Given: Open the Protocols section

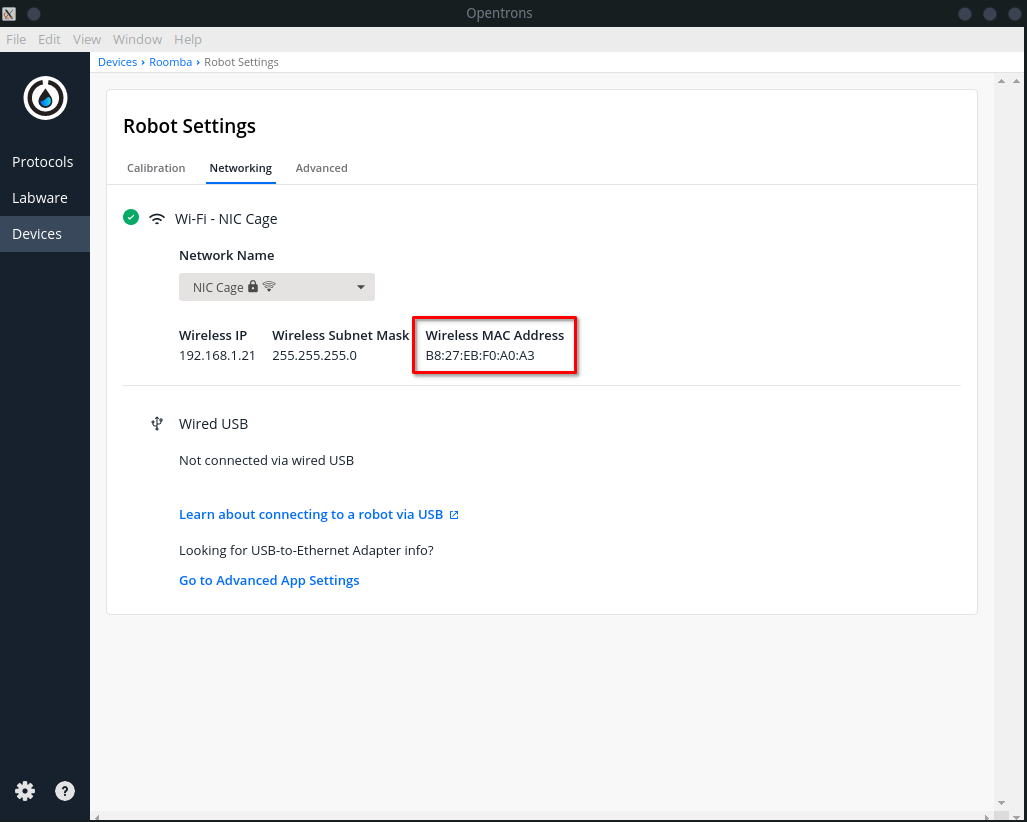Looking at the screenshot, I should pos(43,161).
